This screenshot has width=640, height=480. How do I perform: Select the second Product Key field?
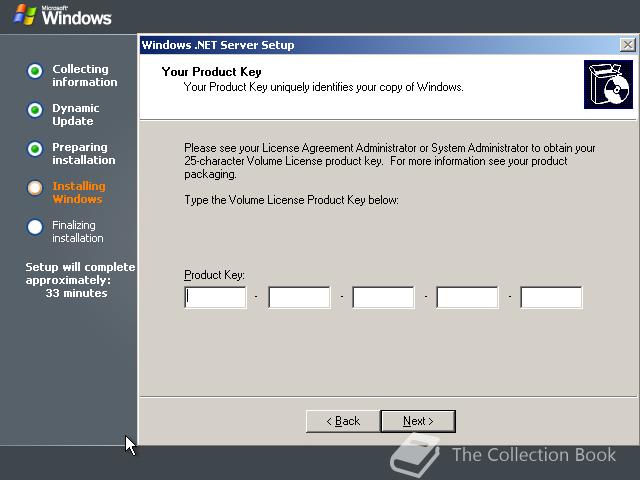(x=300, y=297)
